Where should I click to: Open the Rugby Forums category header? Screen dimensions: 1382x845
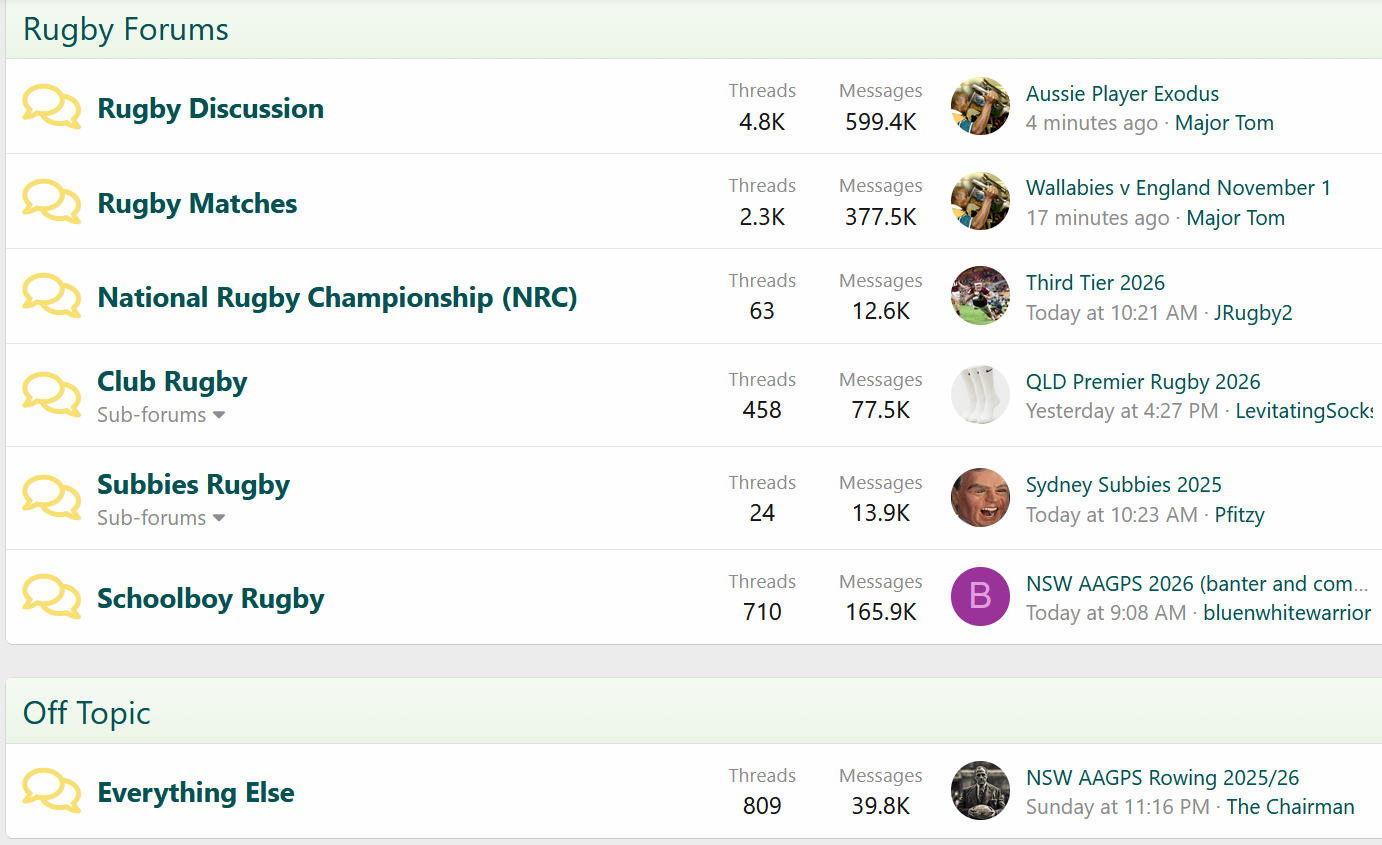126,30
